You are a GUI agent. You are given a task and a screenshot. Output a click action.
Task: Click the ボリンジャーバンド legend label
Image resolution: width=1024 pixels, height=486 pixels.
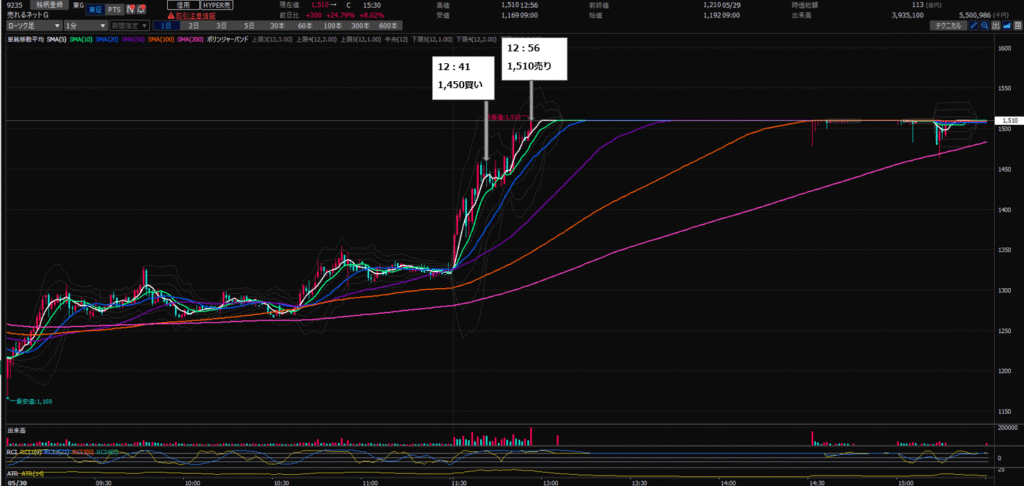pyautogui.click(x=228, y=39)
